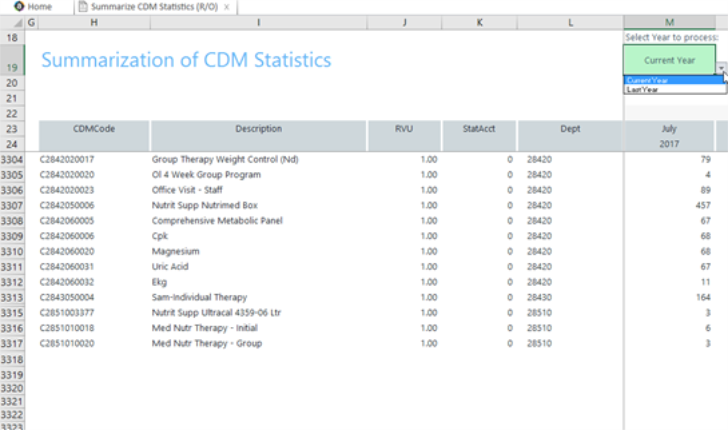The width and height of the screenshot is (728, 430).
Task: Close the Summarize CDM Statistics tab
Action: pyautogui.click(x=227, y=7)
